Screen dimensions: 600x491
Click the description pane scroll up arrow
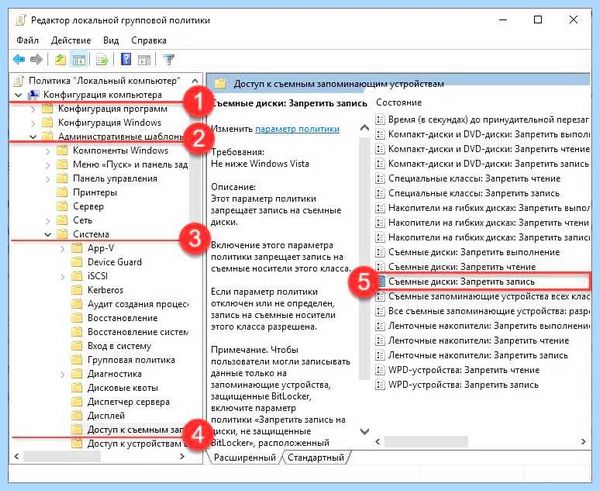[365, 127]
